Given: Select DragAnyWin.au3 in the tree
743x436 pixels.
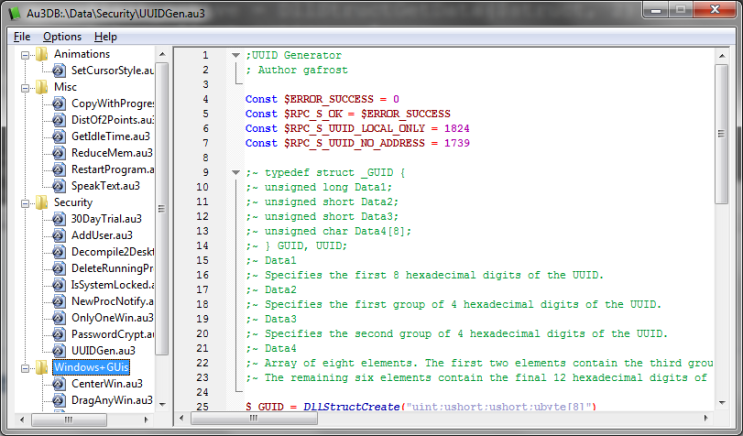Looking at the screenshot, I should [112, 400].
